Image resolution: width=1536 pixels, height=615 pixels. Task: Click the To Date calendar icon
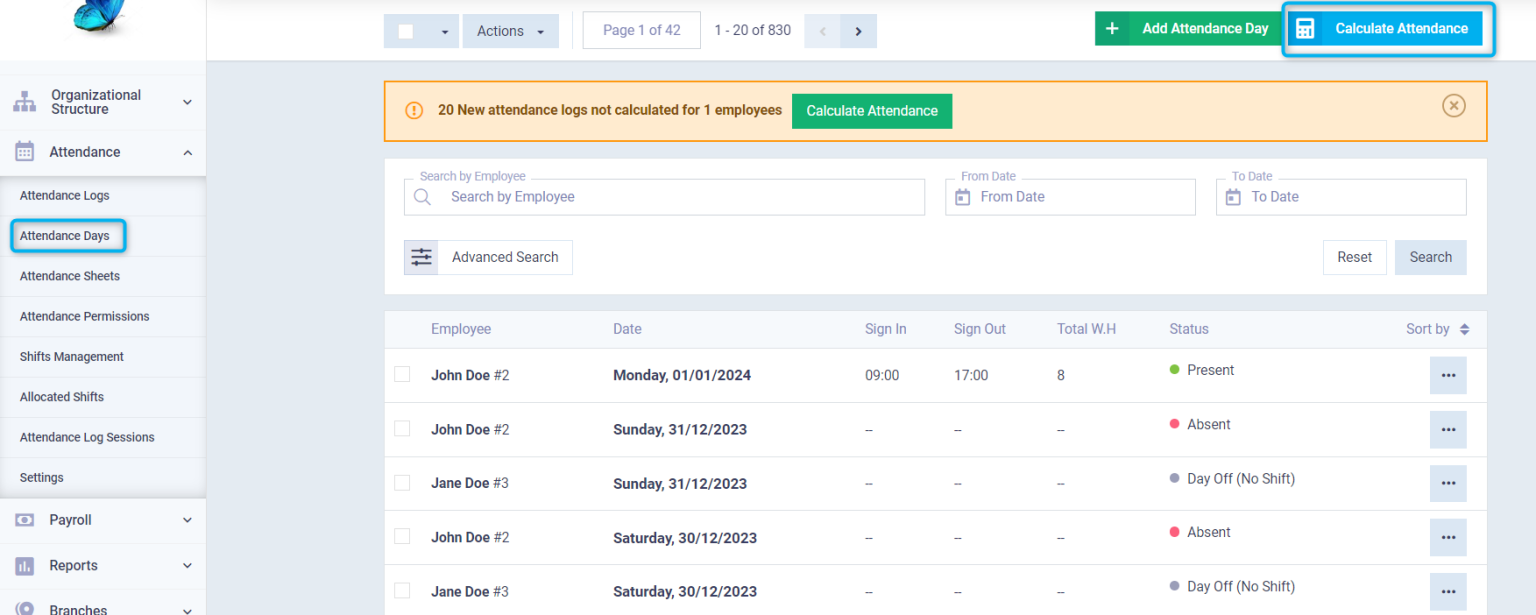[1234, 197]
